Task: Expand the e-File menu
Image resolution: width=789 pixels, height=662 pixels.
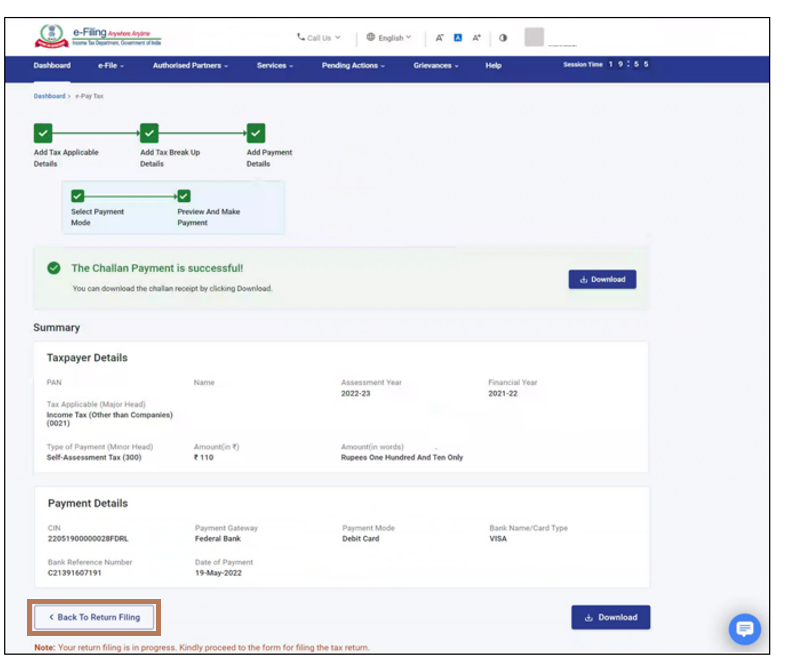Action: coord(111,66)
